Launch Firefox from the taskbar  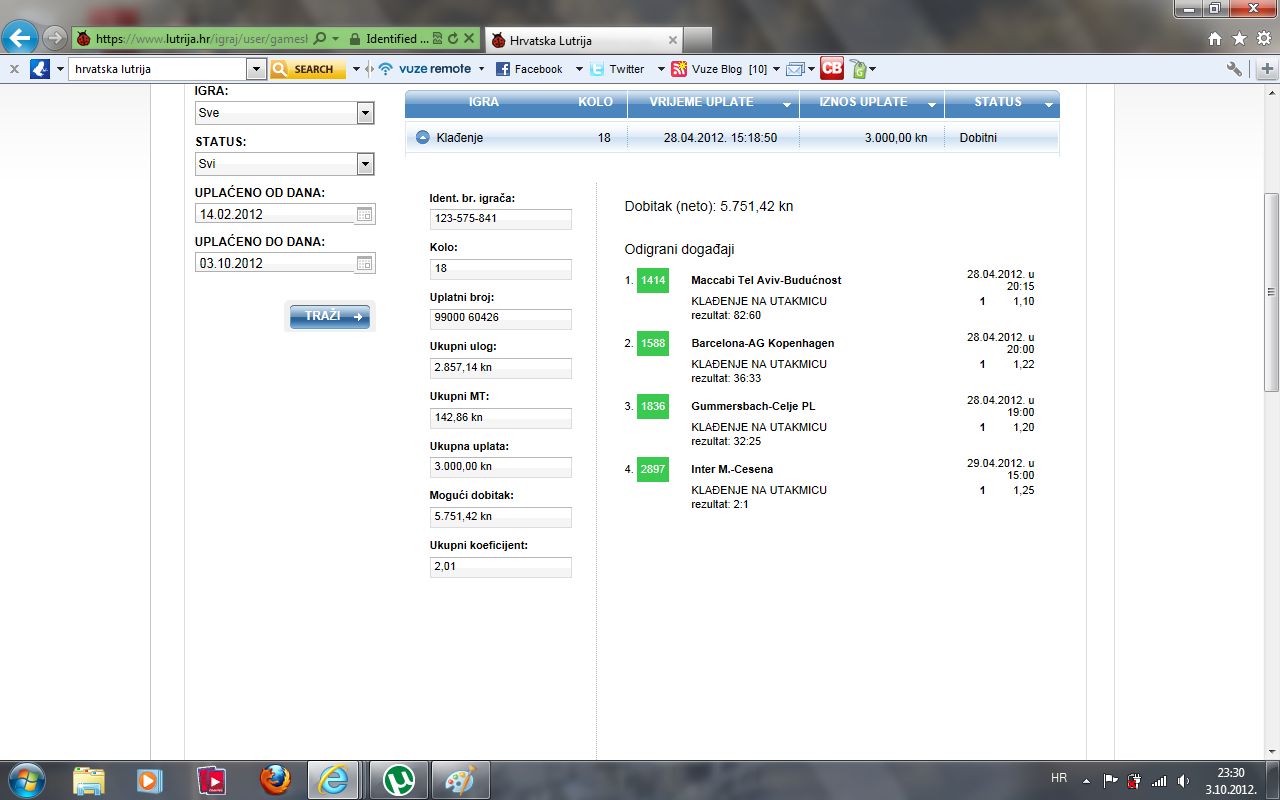click(x=275, y=780)
